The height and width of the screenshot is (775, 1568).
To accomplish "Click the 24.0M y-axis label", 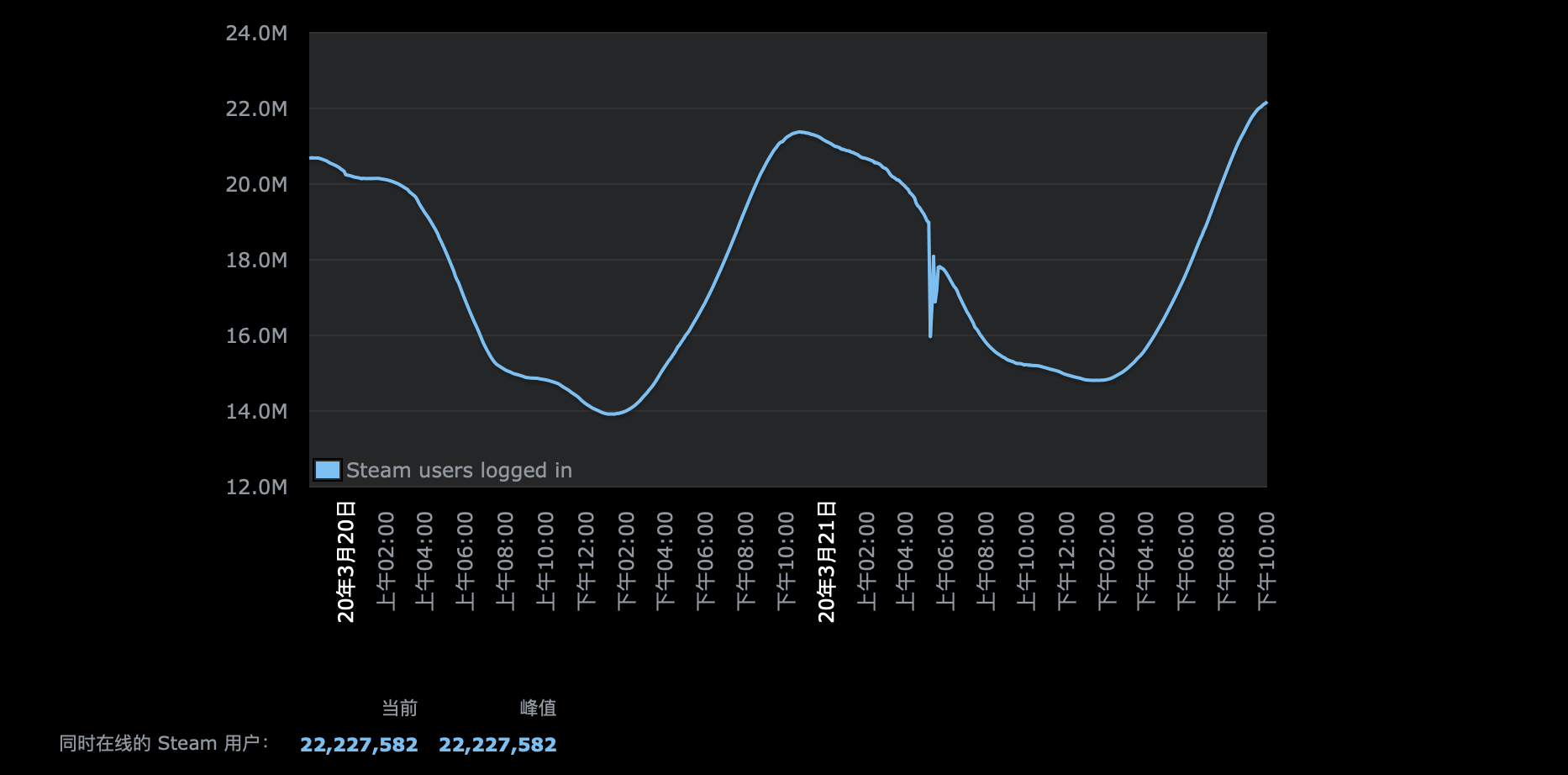I will click(x=256, y=34).
